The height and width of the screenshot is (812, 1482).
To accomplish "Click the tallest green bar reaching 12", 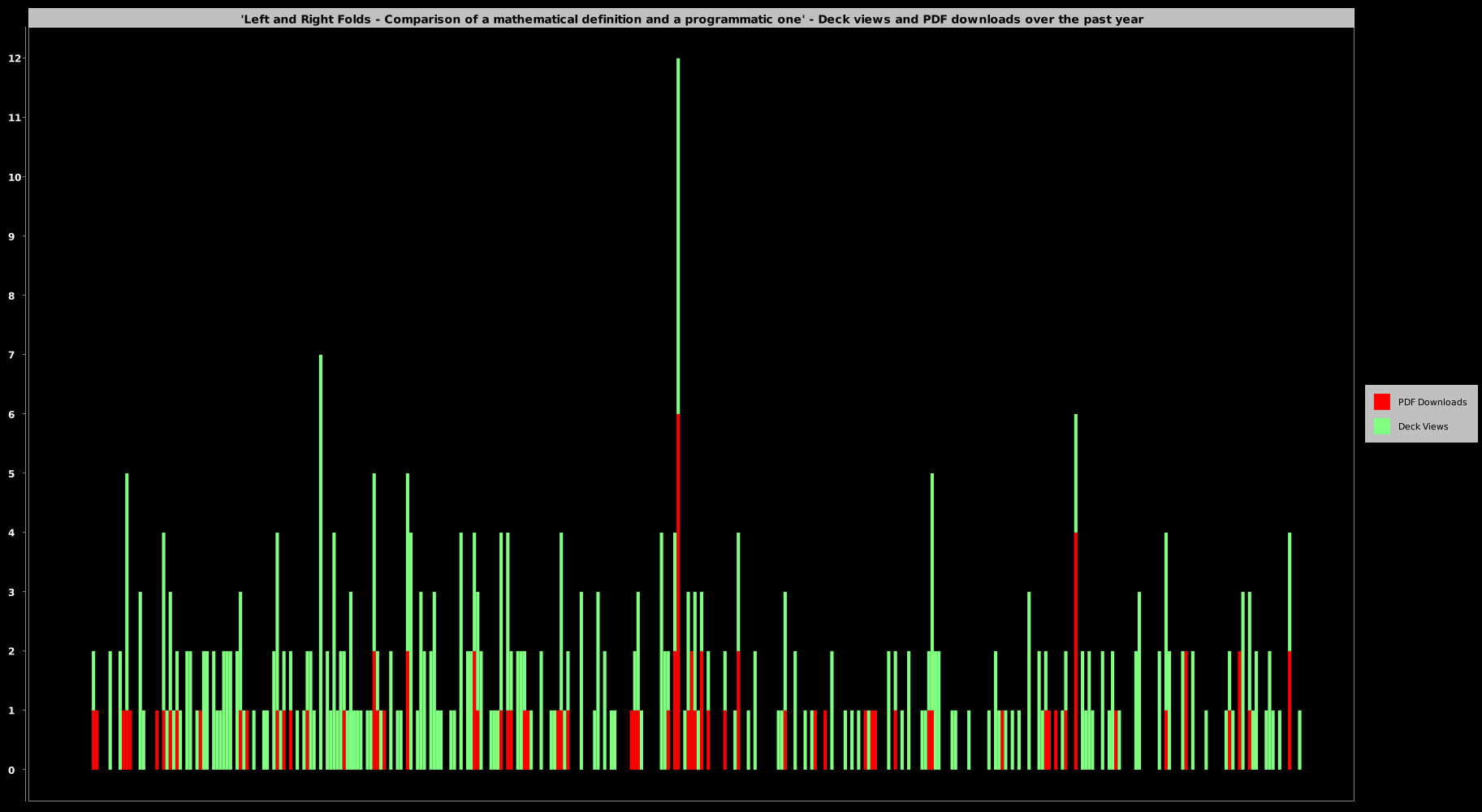I will [x=678, y=235].
